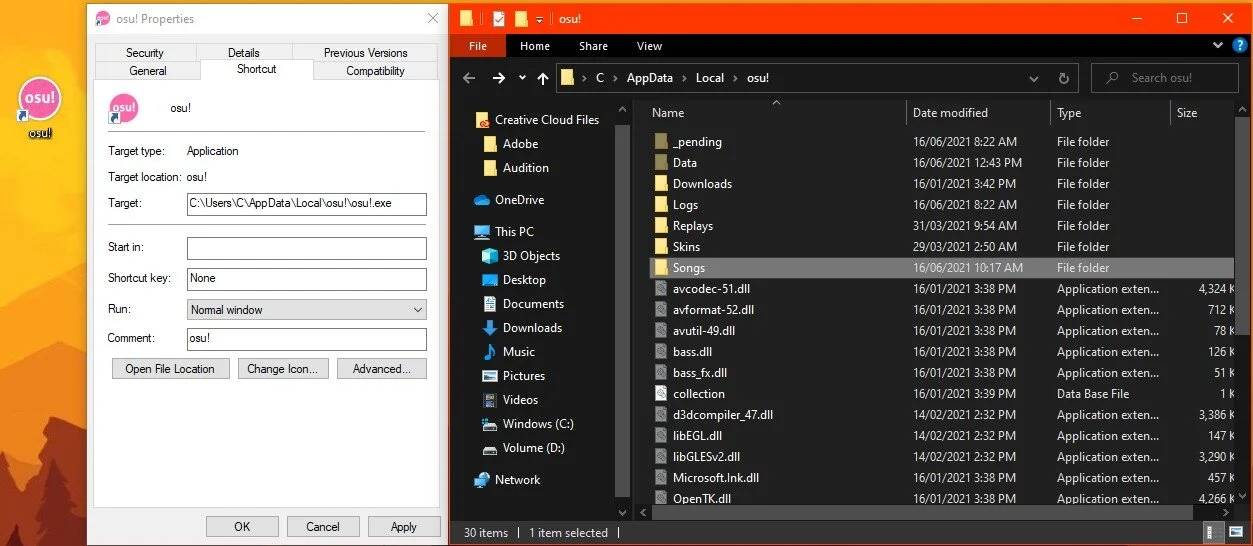
Task: Select Volume (D:) drive
Action: point(525,447)
